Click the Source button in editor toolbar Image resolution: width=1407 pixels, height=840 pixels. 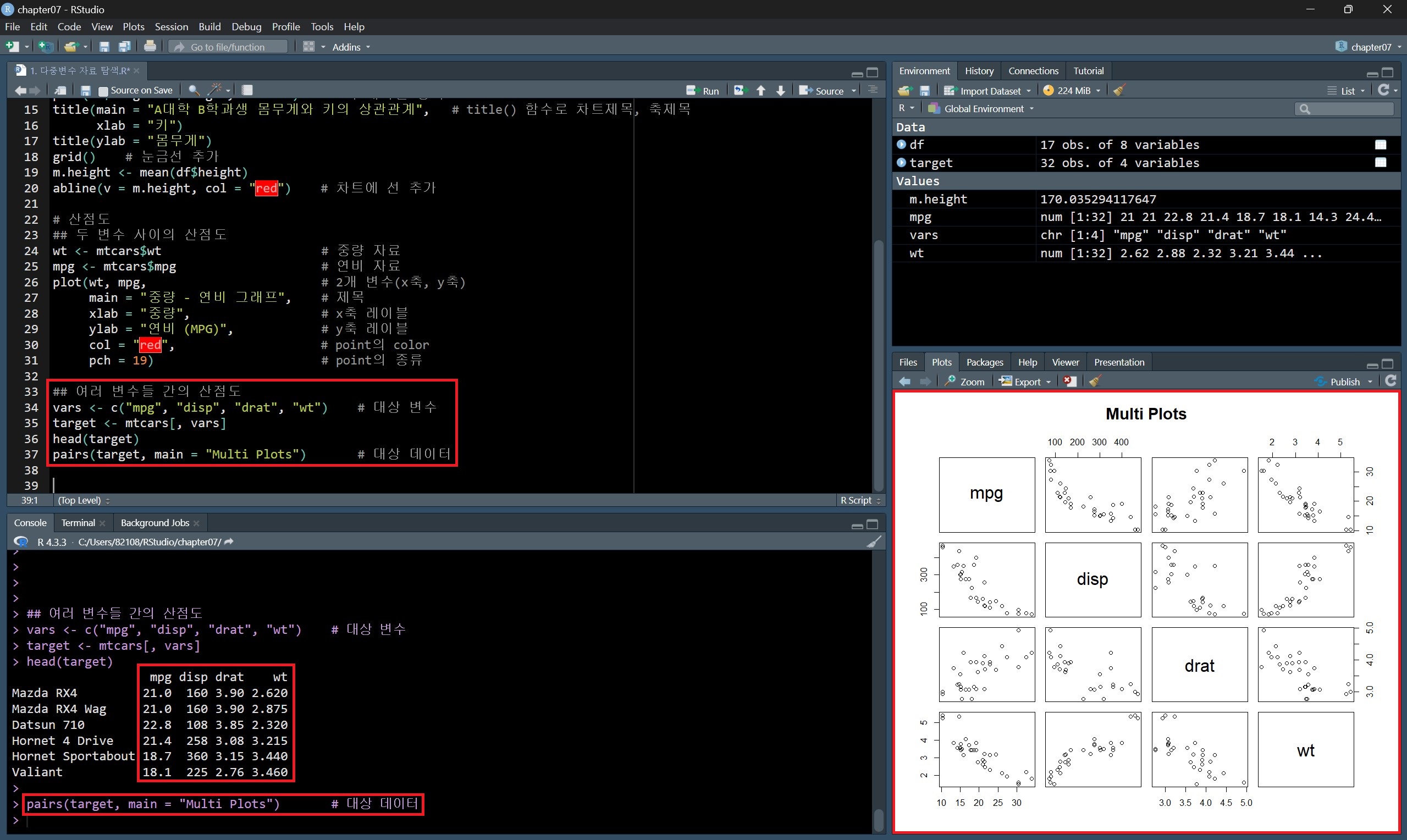[824, 91]
